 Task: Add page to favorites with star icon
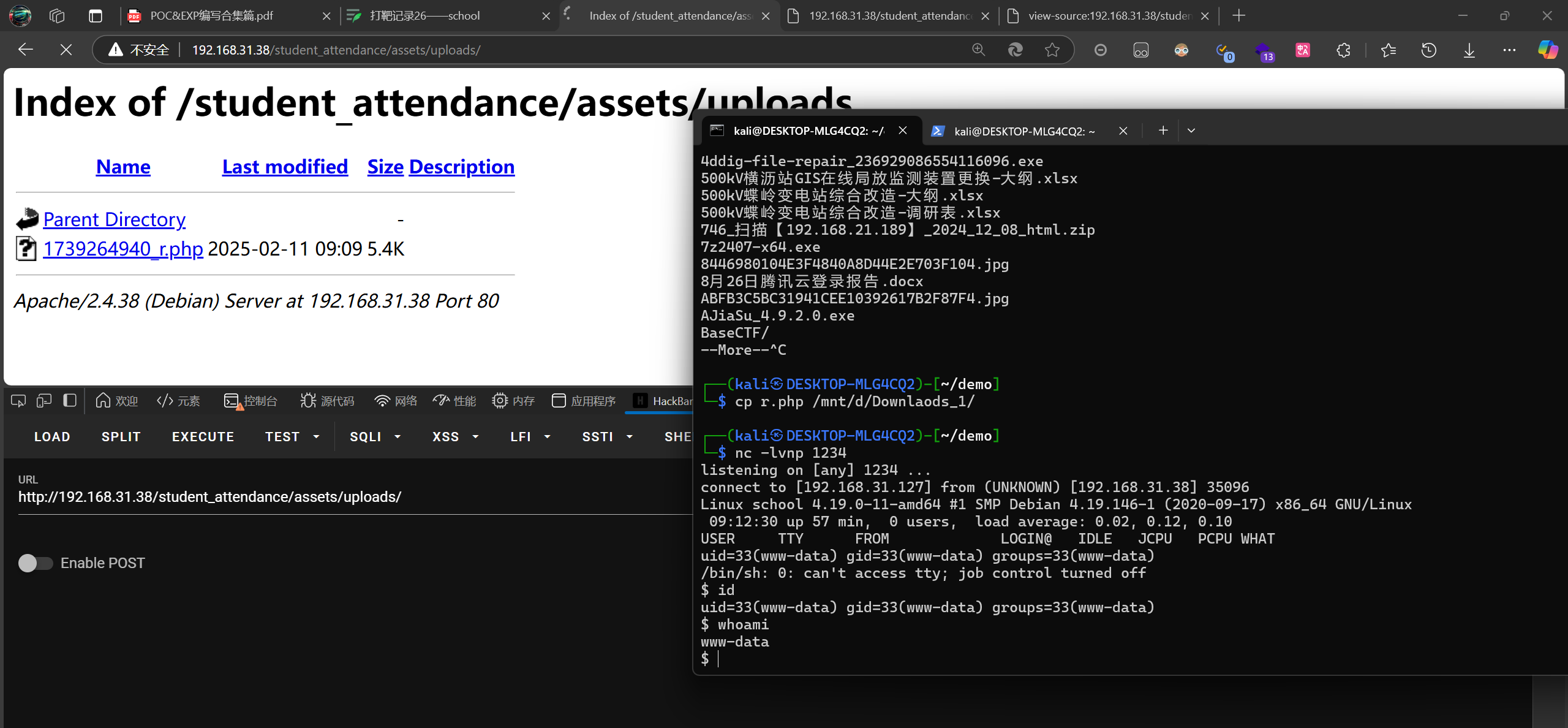pyautogui.click(x=1052, y=50)
